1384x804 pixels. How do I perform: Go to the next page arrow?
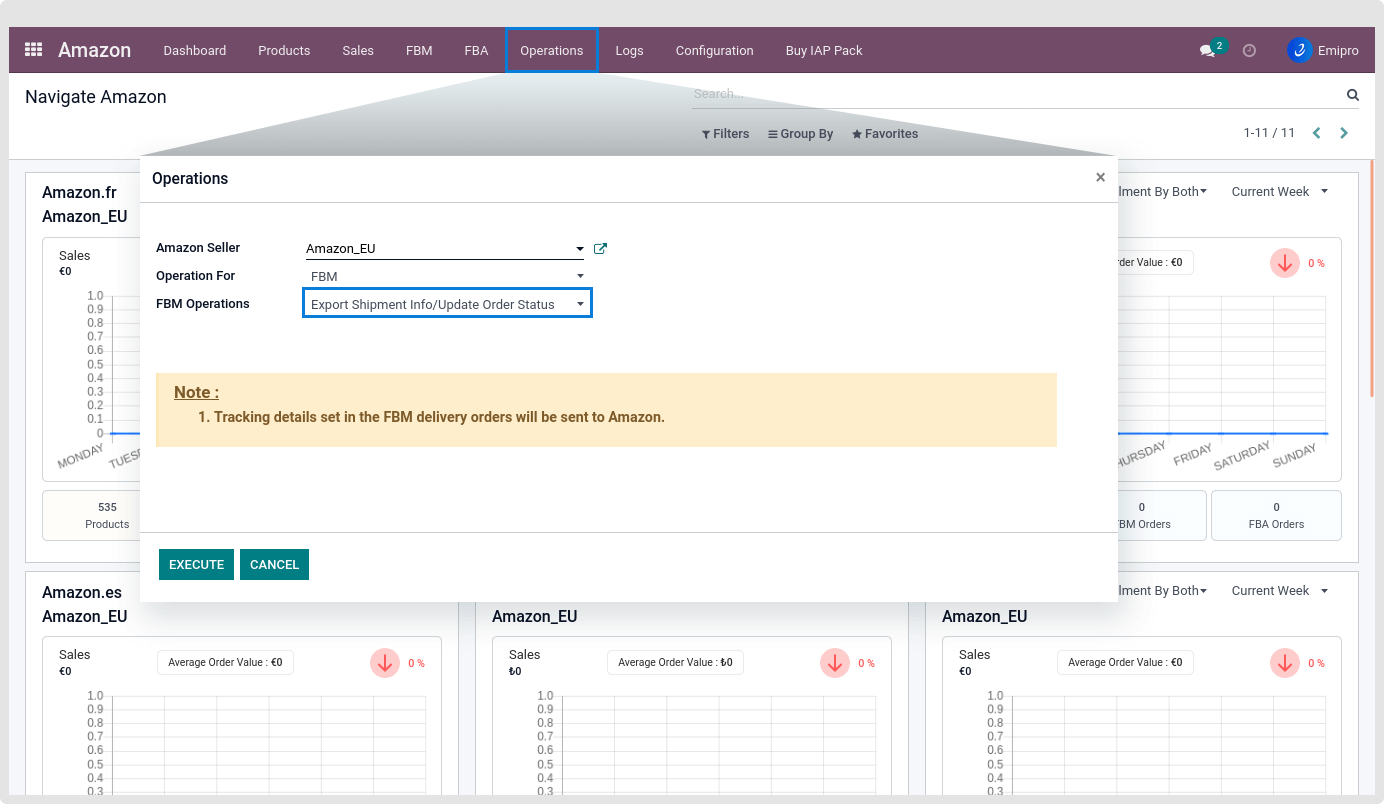pos(1344,133)
